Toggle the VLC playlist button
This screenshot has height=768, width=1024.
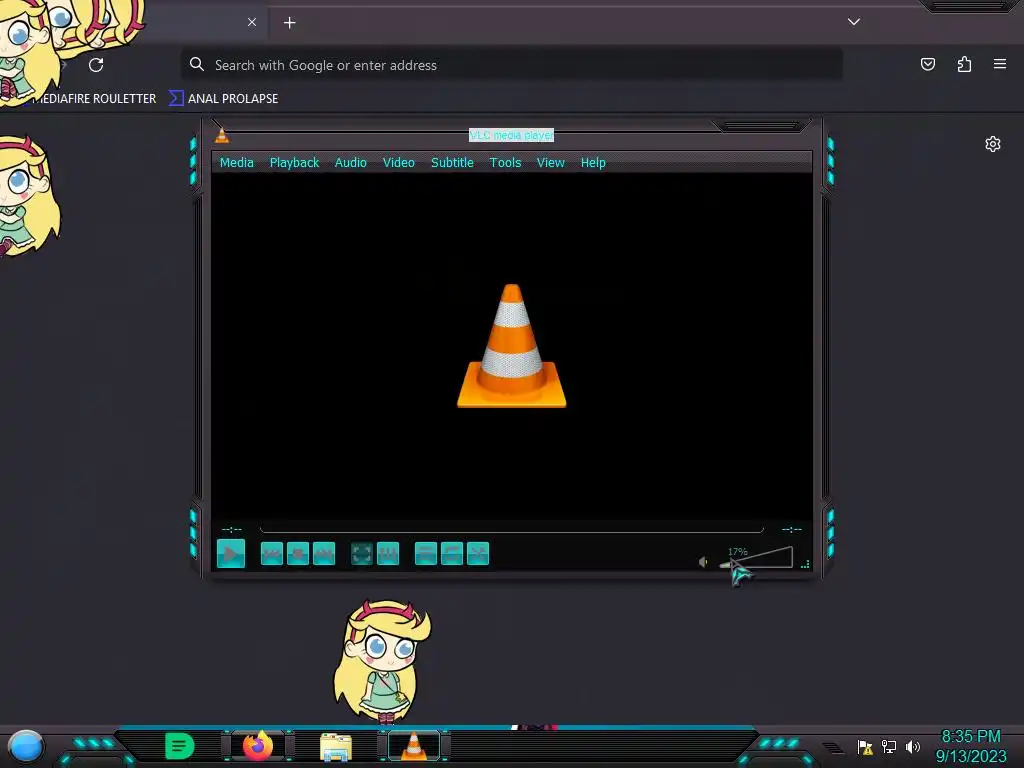(426, 554)
